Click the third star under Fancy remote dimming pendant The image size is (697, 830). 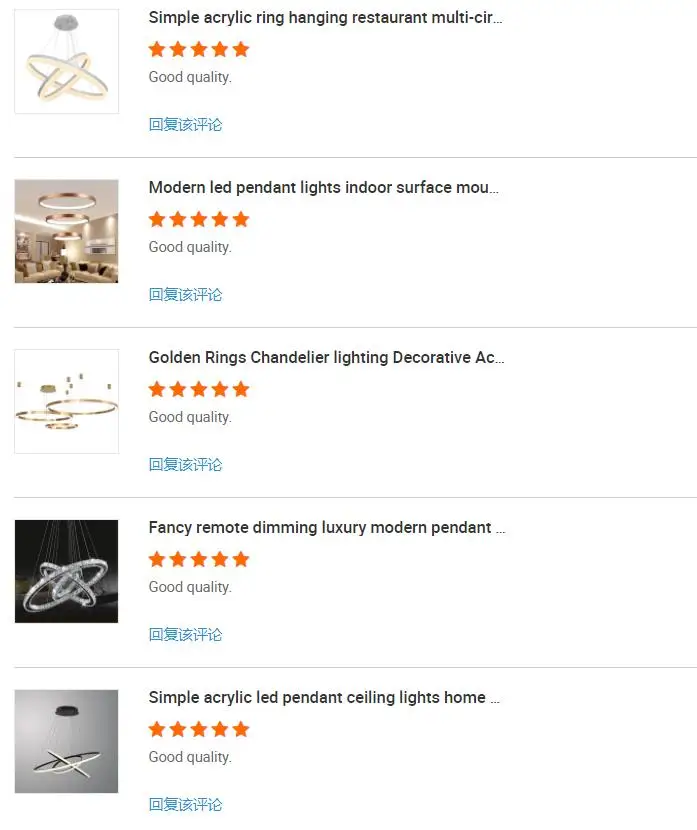199,559
